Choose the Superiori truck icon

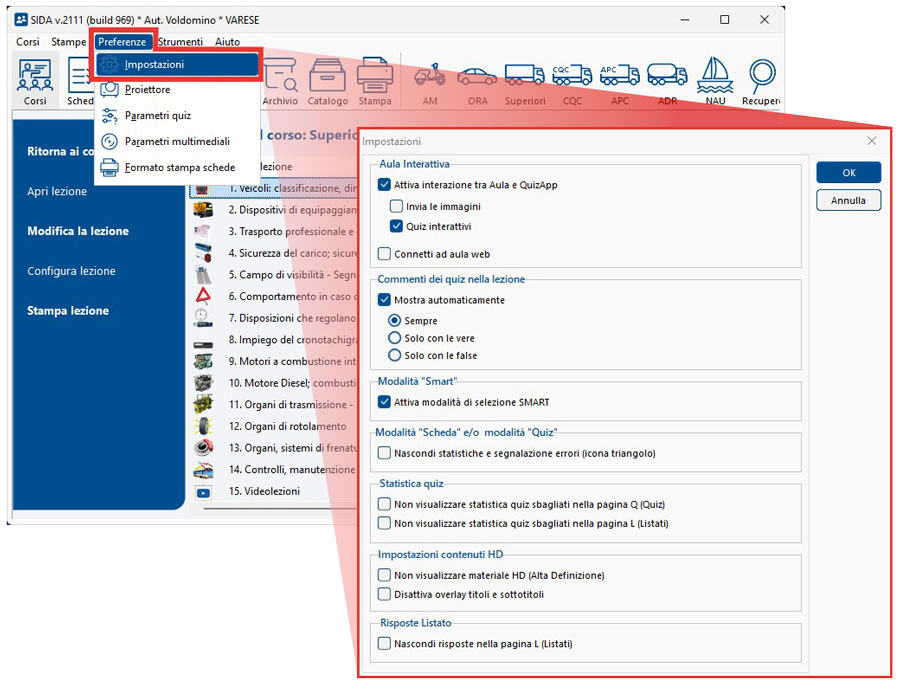[x=525, y=80]
